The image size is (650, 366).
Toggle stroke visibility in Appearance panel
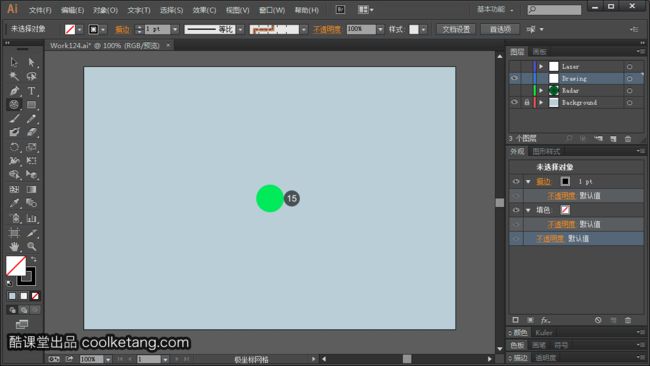(516, 182)
